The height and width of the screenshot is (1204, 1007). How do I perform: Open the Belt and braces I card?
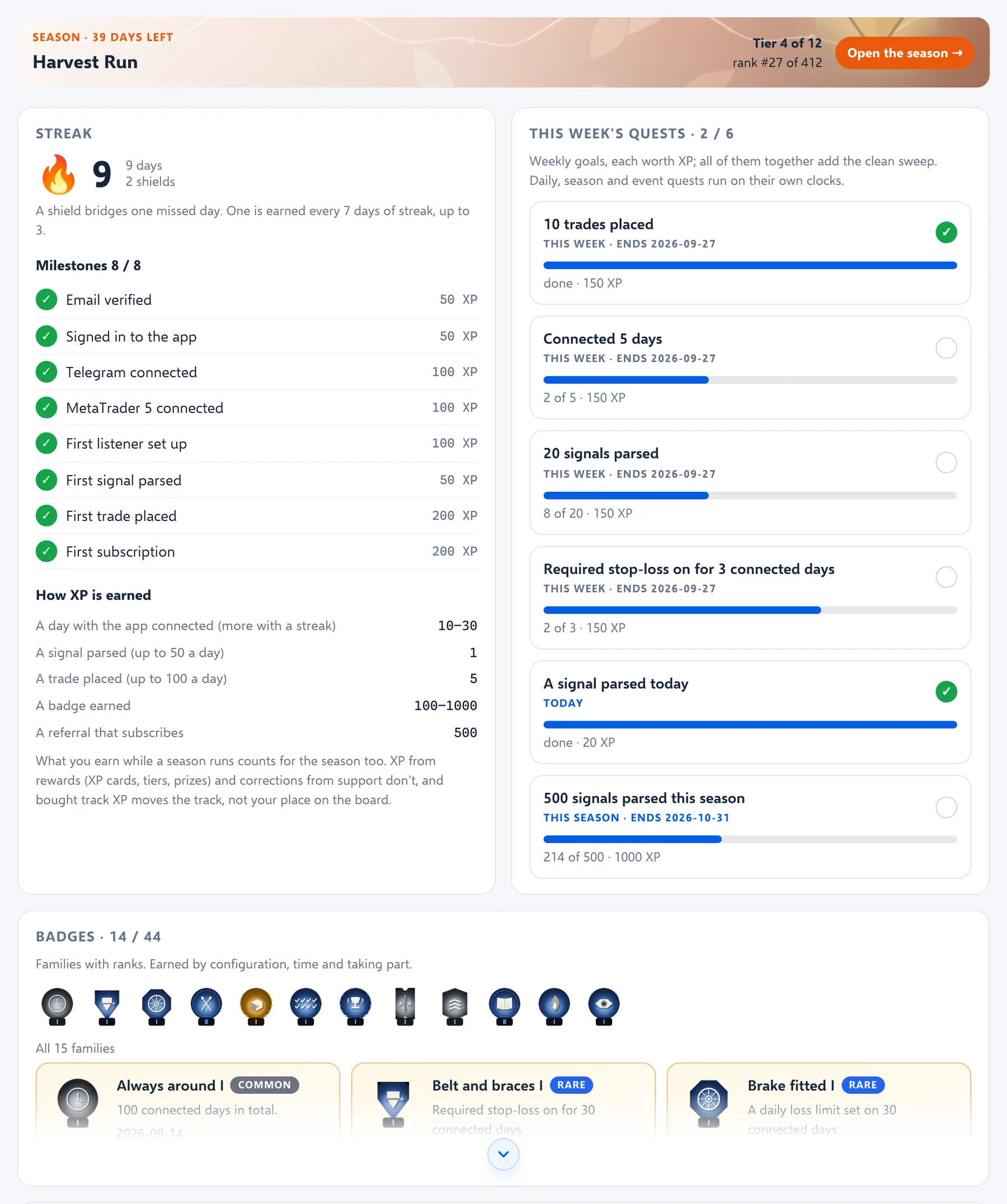tap(503, 1101)
